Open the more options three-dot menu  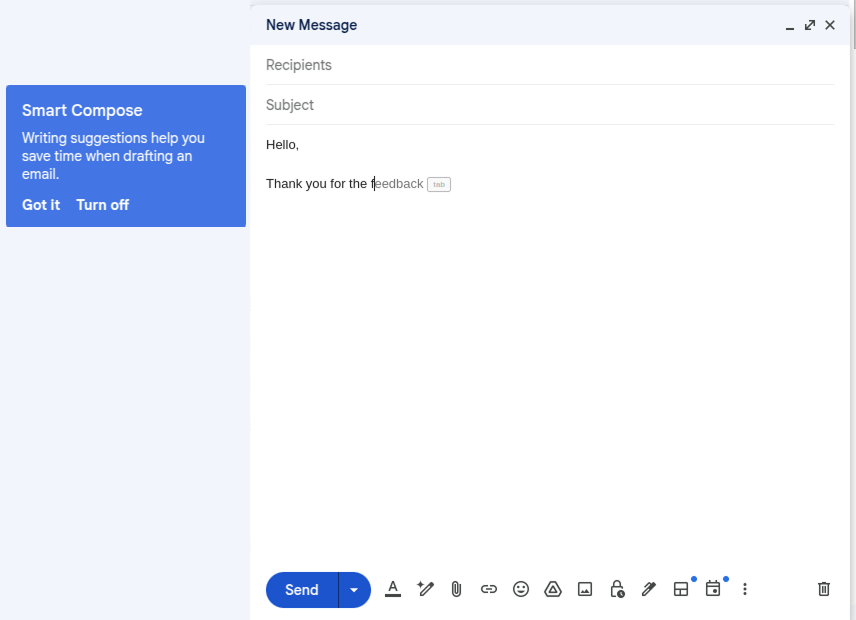point(745,589)
